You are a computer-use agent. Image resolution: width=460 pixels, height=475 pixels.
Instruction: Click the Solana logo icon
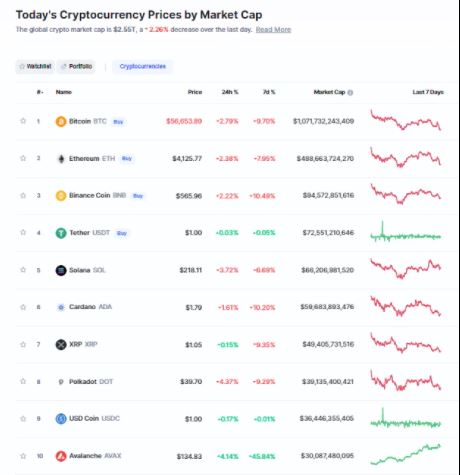point(61,270)
